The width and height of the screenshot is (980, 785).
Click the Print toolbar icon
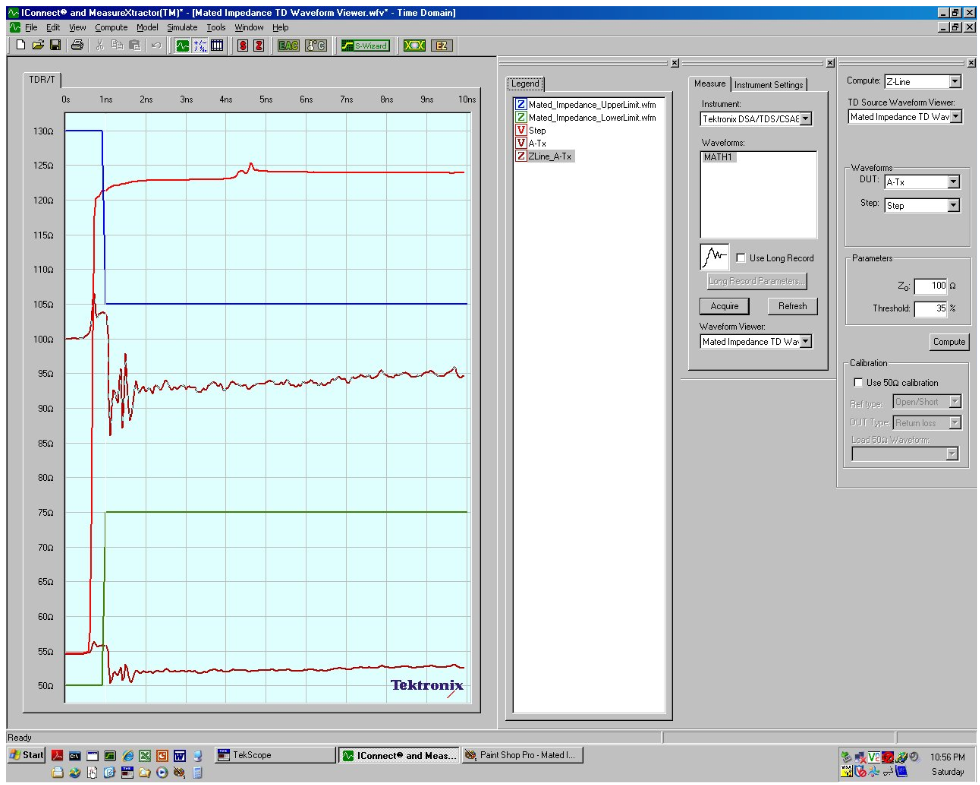[78, 45]
